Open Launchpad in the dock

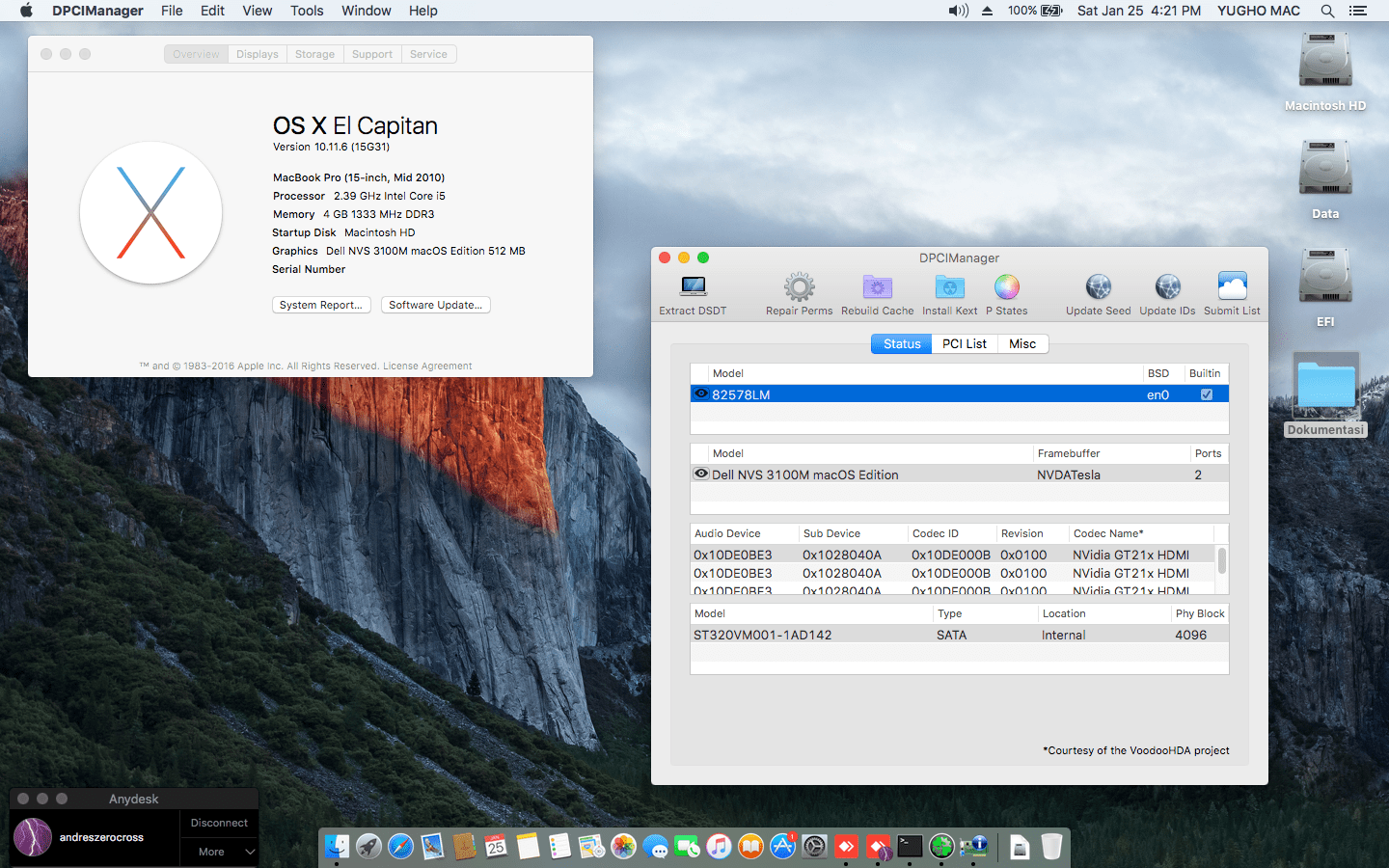(x=368, y=846)
